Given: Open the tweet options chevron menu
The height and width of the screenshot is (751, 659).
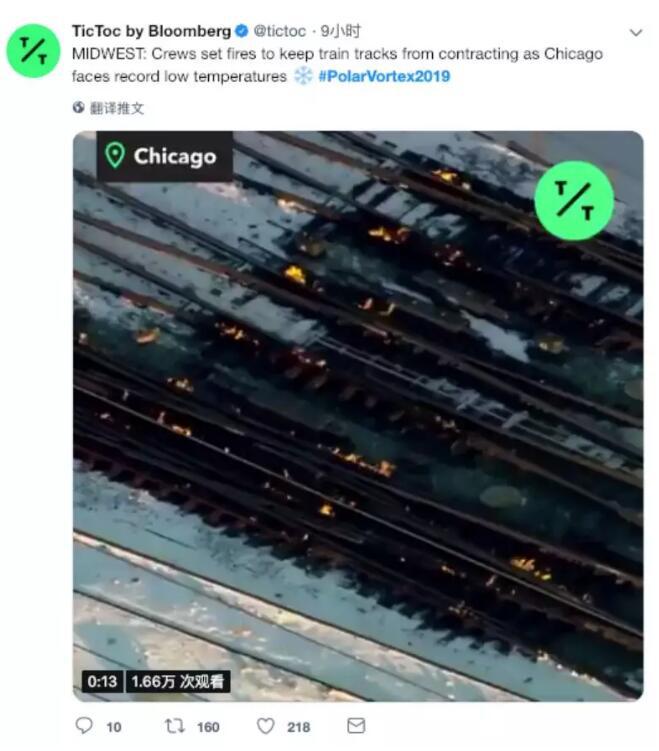Looking at the screenshot, I should [x=636, y=33].
